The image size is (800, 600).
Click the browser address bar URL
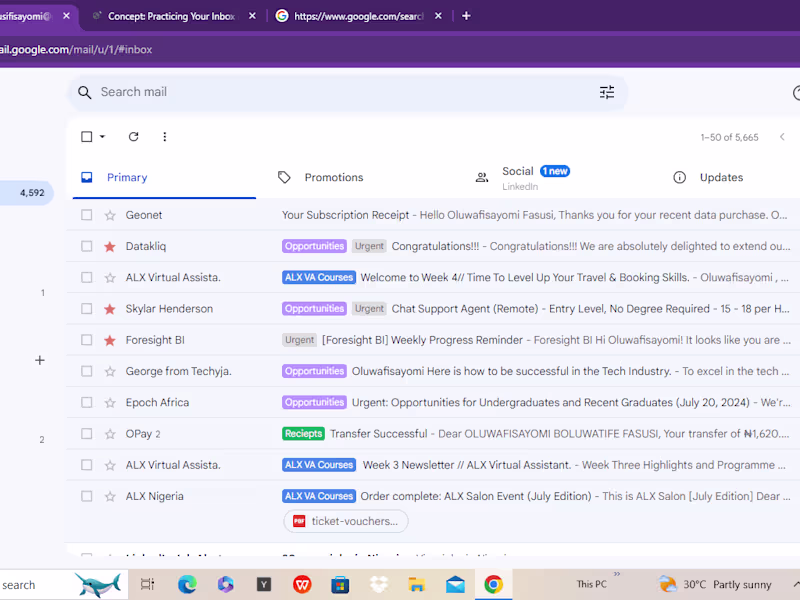click(76, 49)
